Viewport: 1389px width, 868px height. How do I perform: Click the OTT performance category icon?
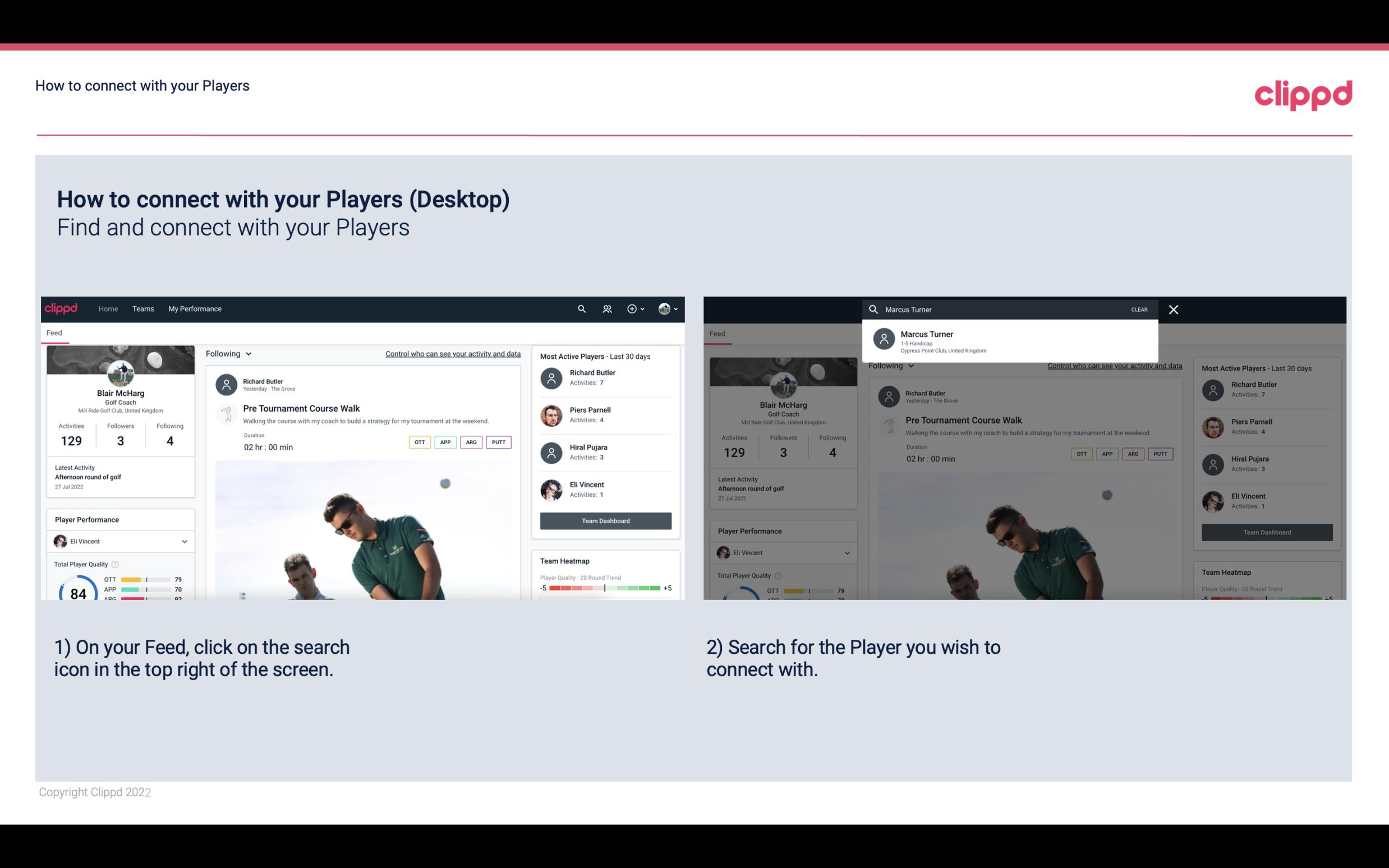tap(418, 441)
